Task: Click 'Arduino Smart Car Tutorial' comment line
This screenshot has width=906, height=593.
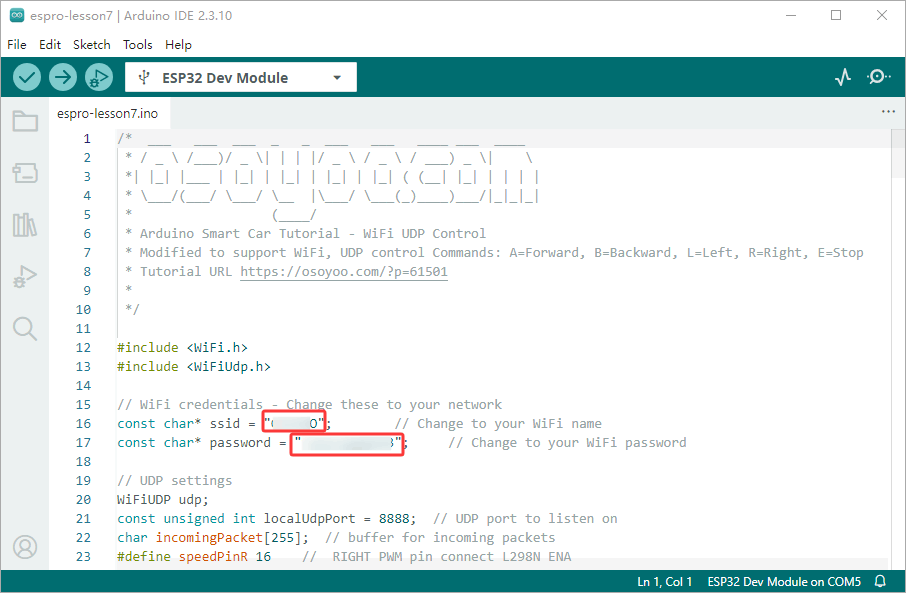Action: 306,234
